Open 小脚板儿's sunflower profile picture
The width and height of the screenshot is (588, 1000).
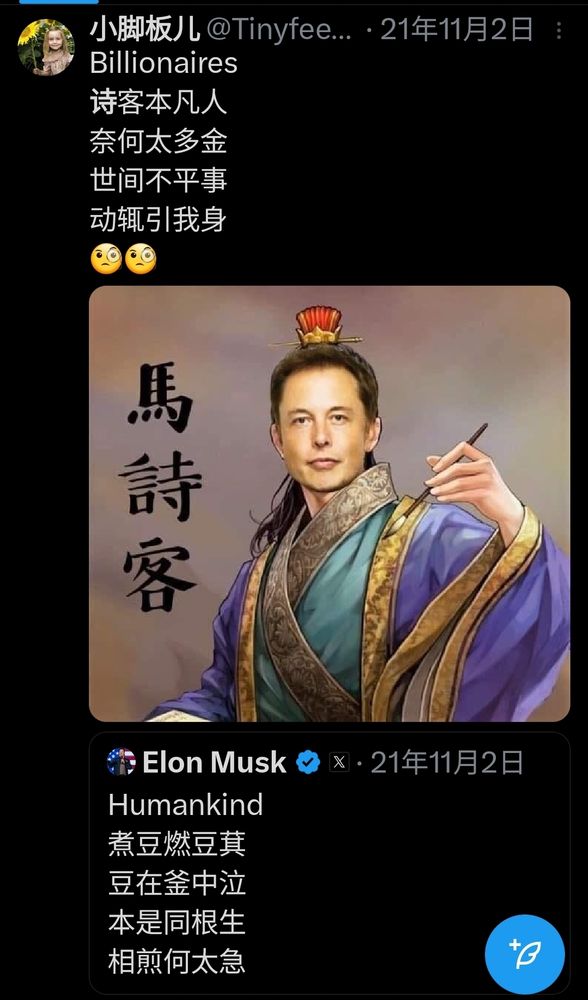[x=46, y=47]
